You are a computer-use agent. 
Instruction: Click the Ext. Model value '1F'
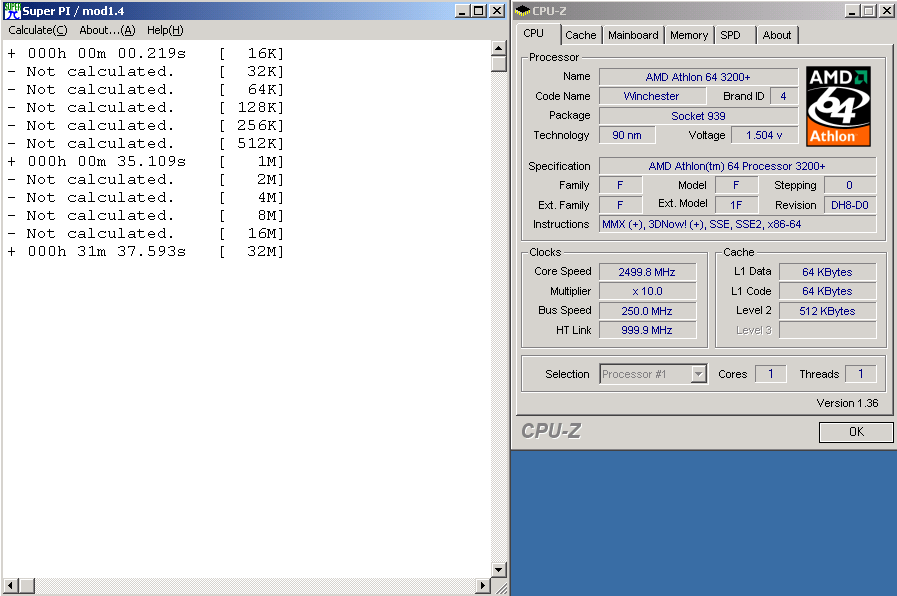(x=736, y=205)
